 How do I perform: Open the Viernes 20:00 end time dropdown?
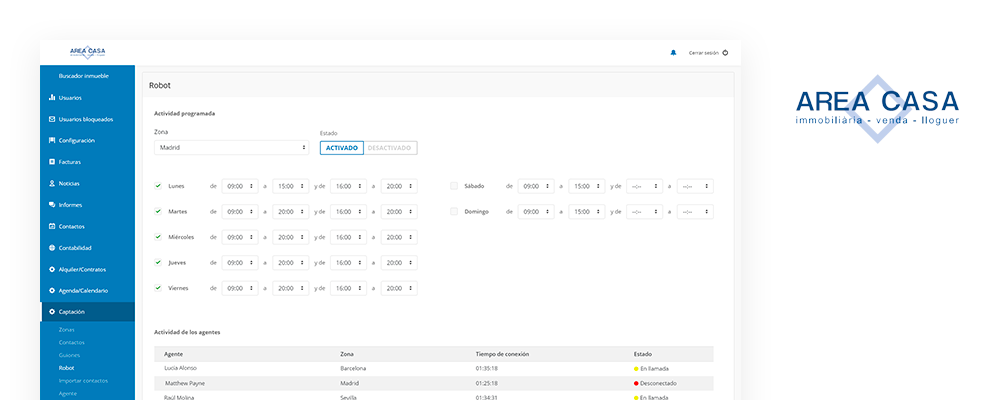pyautogui.click(x=398, y=289)
